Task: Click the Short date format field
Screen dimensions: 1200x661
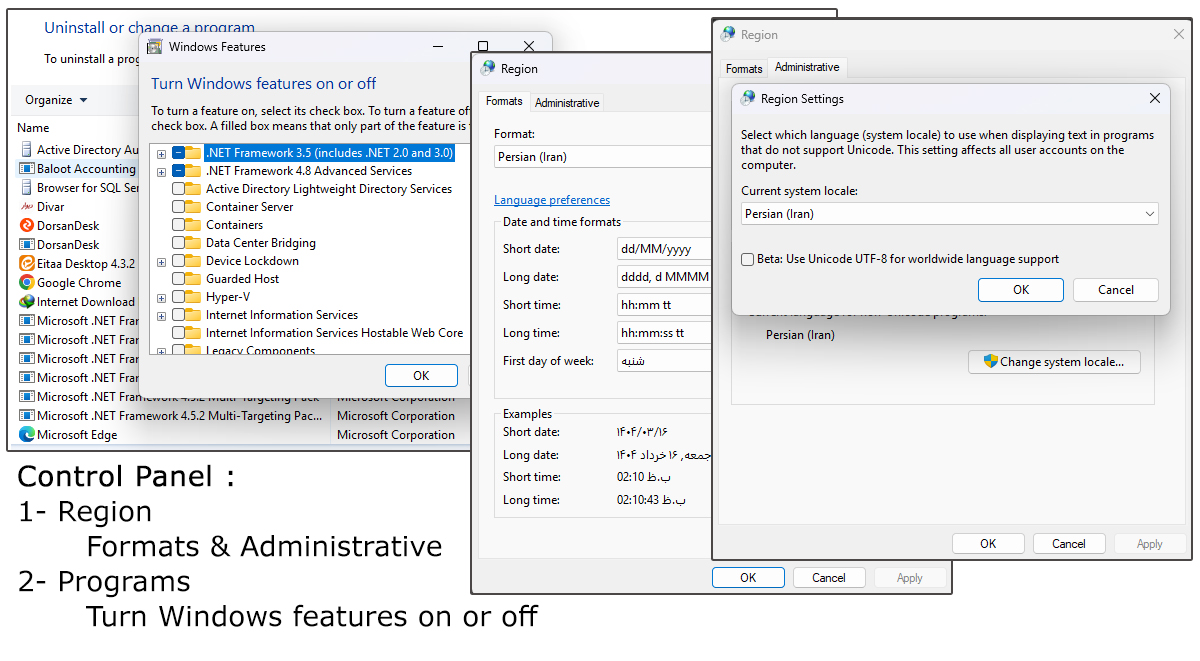Action: 664,249
